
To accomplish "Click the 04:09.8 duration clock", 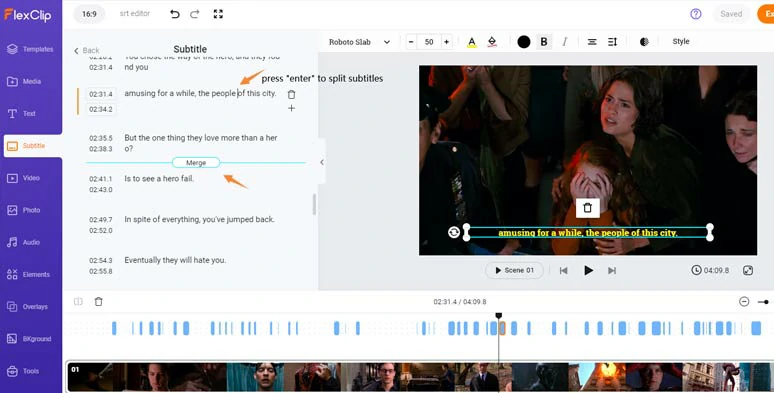I will tap(710, 270).
